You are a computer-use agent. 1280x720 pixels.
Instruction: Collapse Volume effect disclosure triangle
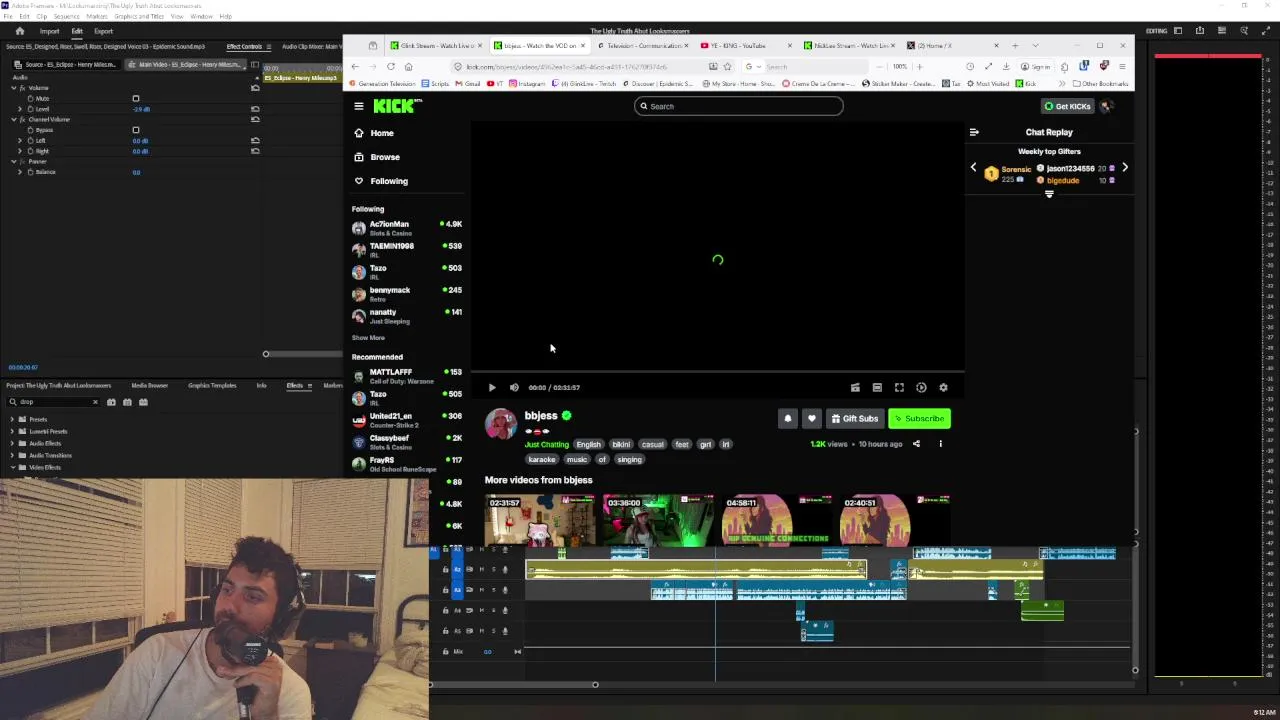(x=14, y=88)
